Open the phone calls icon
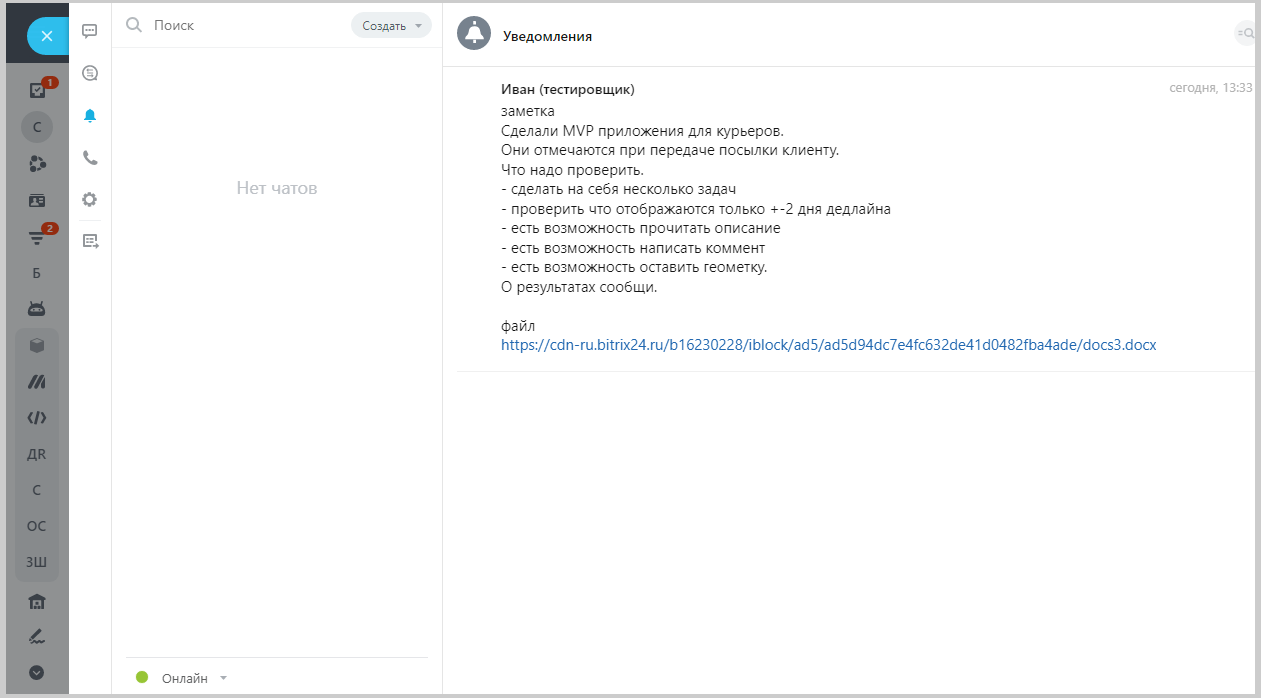This screenshot has height=698, width=1261. tap(90, 158)
